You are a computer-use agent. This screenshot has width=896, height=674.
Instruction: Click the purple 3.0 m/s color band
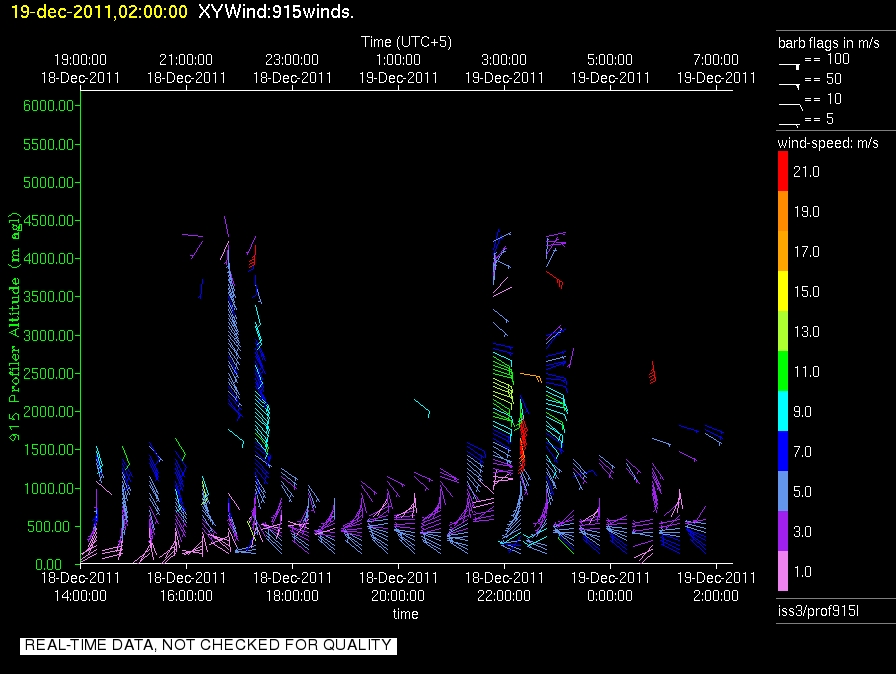pos(783,531)
